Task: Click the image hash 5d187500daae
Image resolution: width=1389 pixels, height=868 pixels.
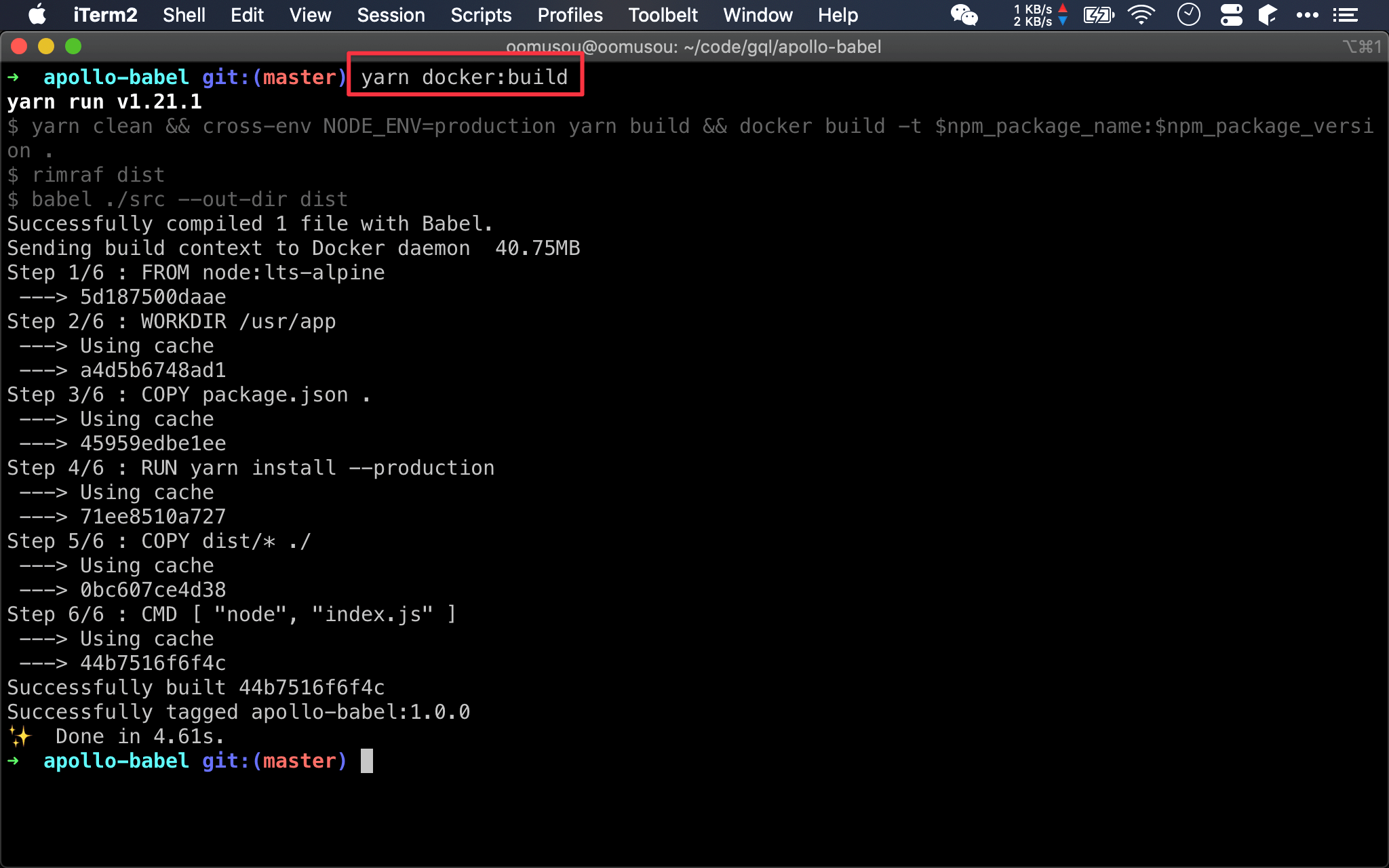Action: point(153,297)
